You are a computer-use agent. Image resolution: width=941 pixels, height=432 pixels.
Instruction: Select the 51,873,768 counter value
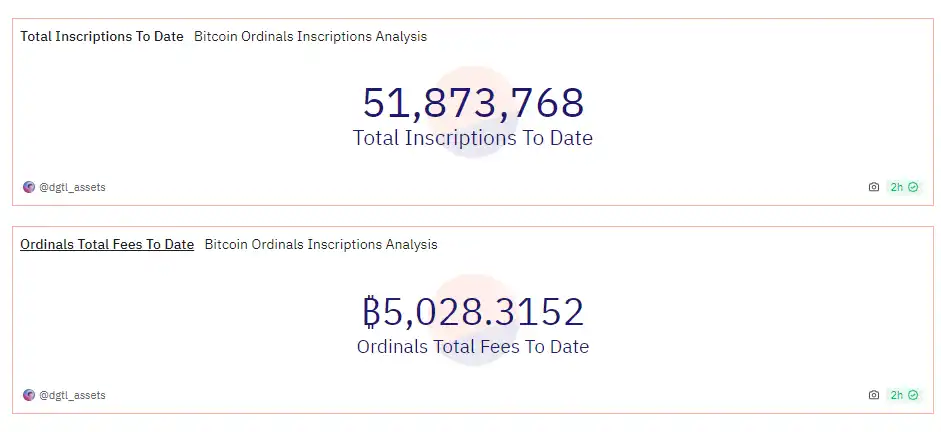point(473,103)
